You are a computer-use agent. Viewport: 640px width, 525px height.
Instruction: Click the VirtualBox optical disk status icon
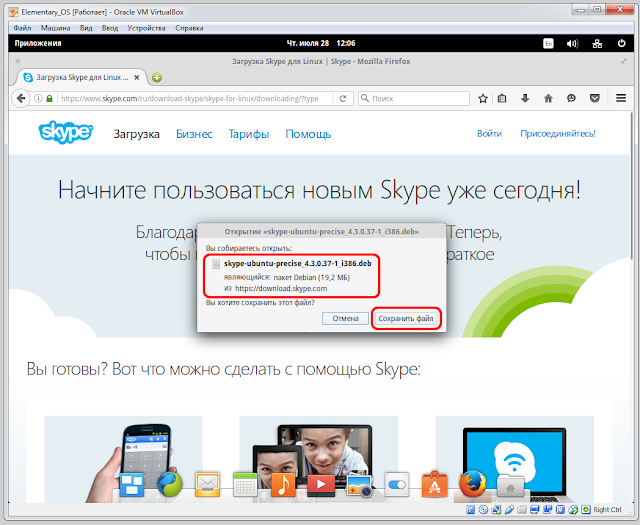[x=483, y=509]
